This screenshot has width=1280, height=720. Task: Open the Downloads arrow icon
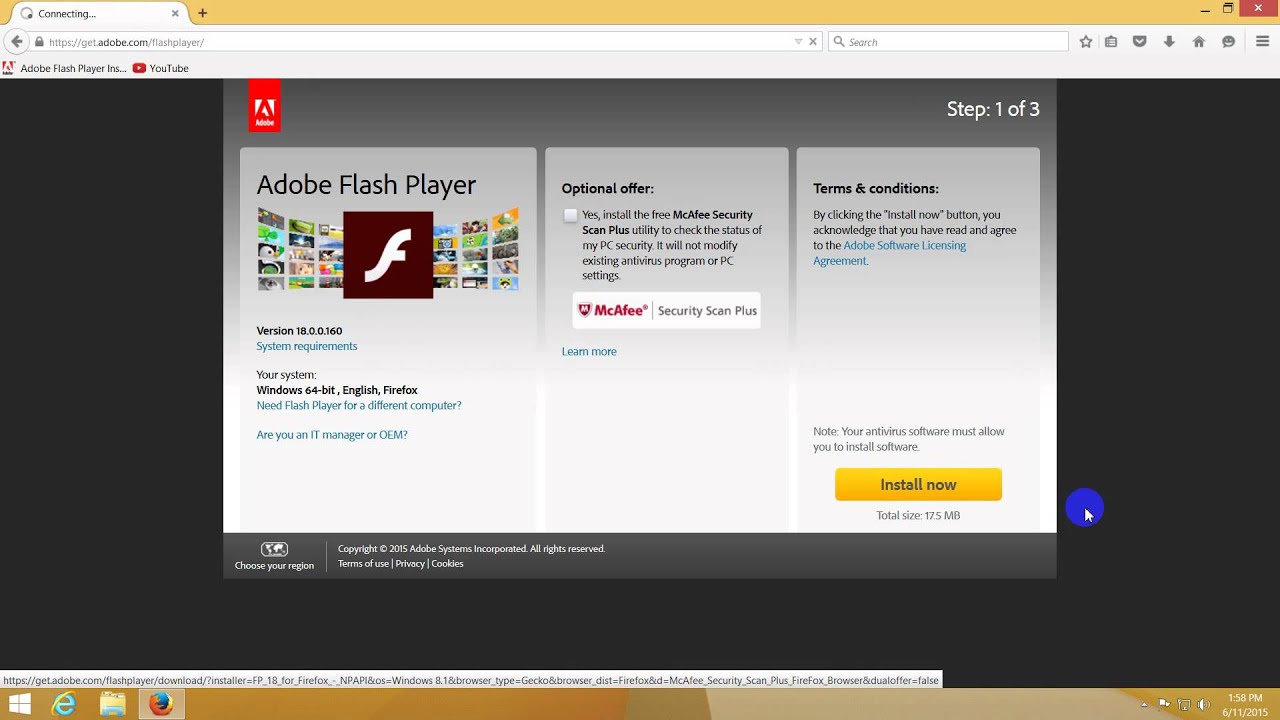click(x=1168, y=42)
